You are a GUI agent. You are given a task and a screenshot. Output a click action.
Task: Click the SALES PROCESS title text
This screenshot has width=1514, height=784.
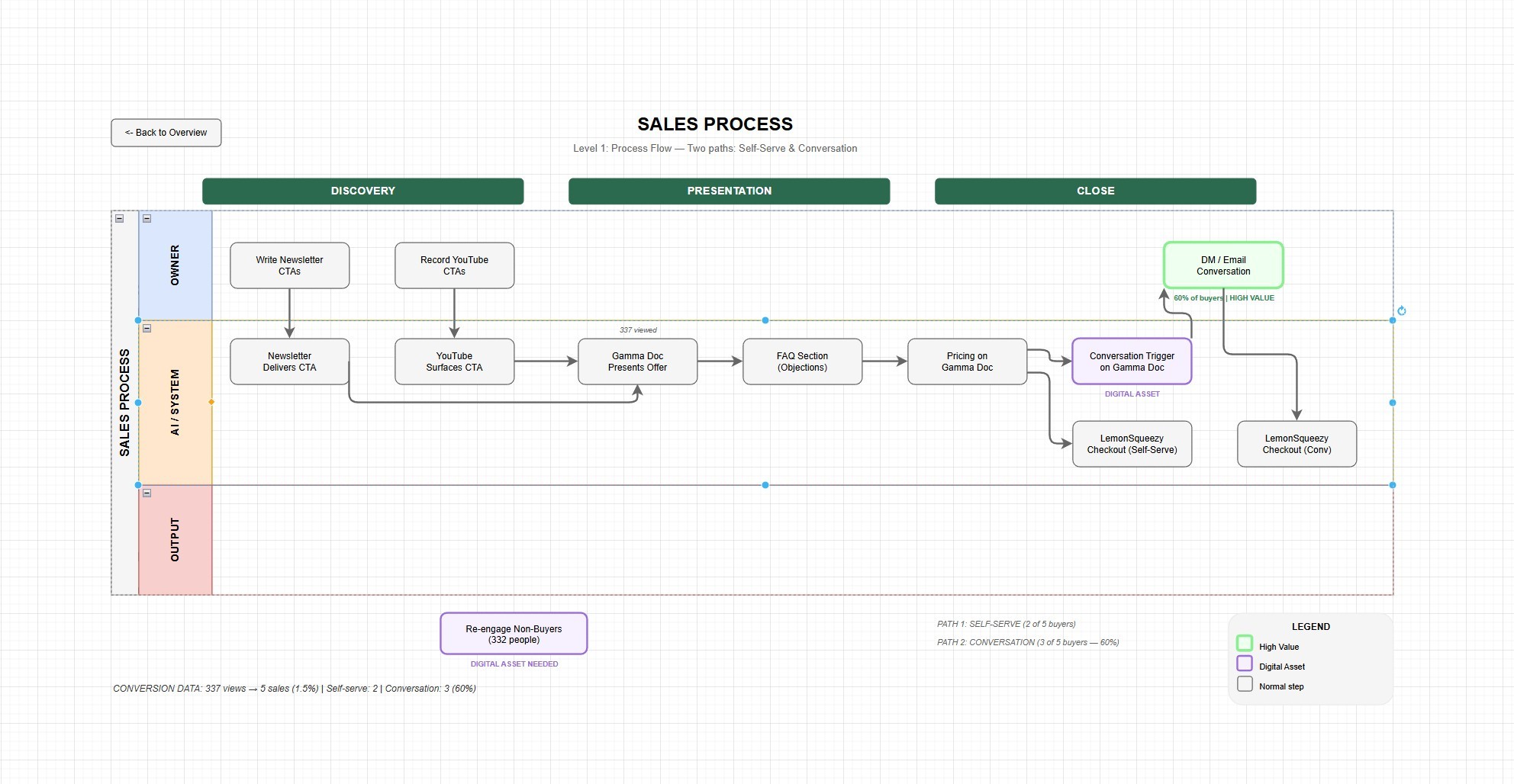pos(715,124)
